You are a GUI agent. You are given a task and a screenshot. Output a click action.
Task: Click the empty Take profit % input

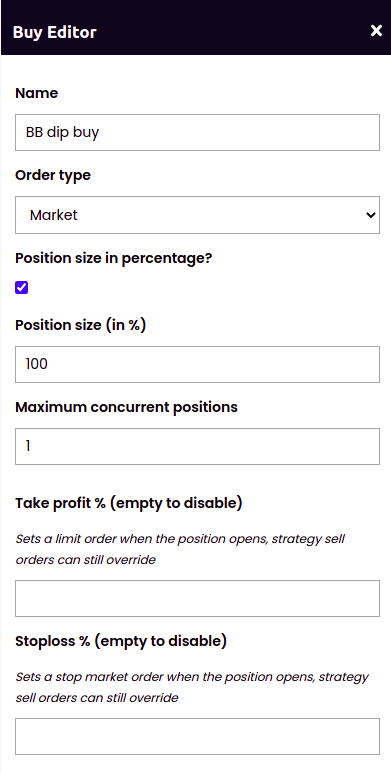(x=197, y=598)
